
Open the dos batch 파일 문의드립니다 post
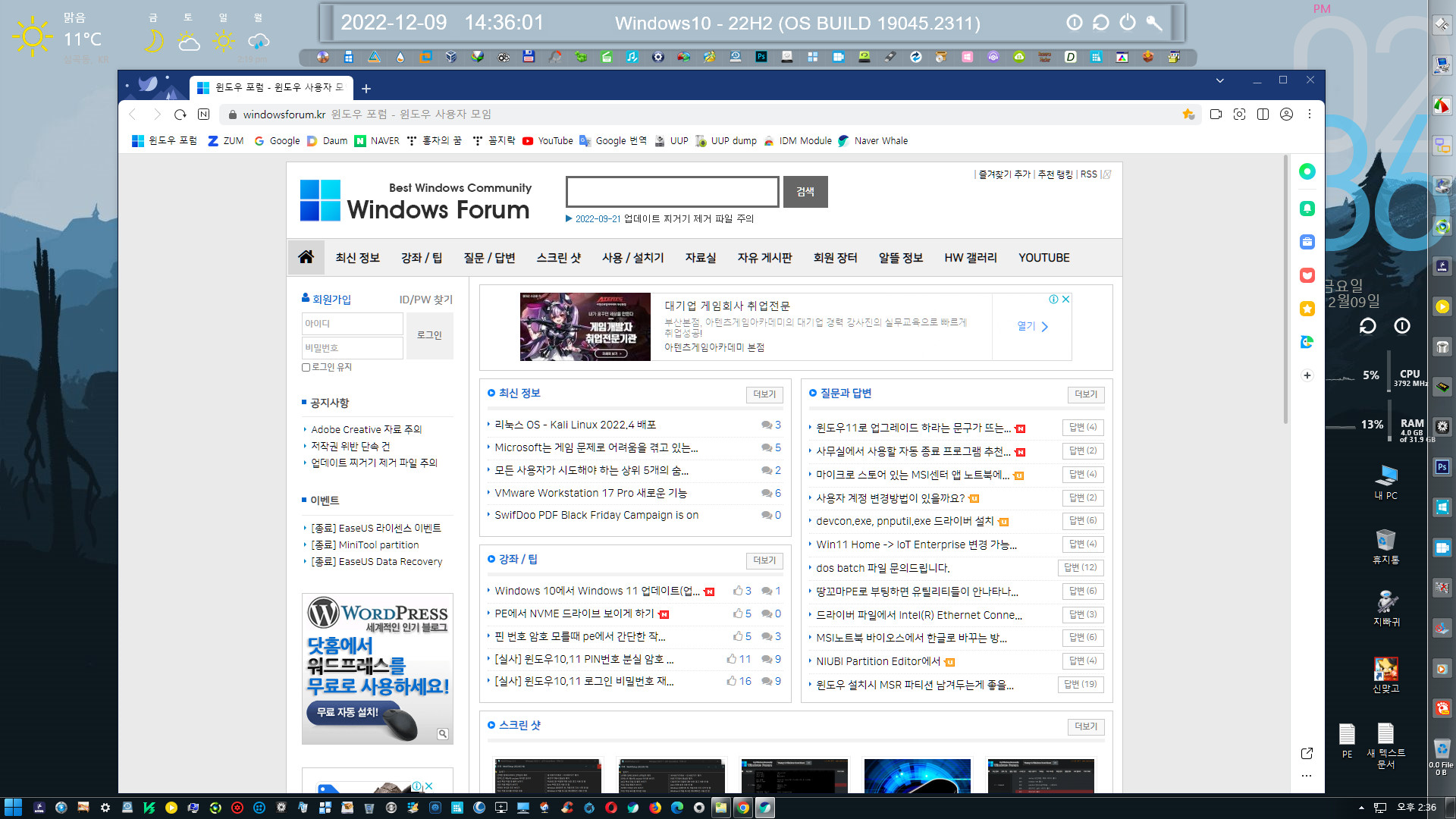click(883, 568)
